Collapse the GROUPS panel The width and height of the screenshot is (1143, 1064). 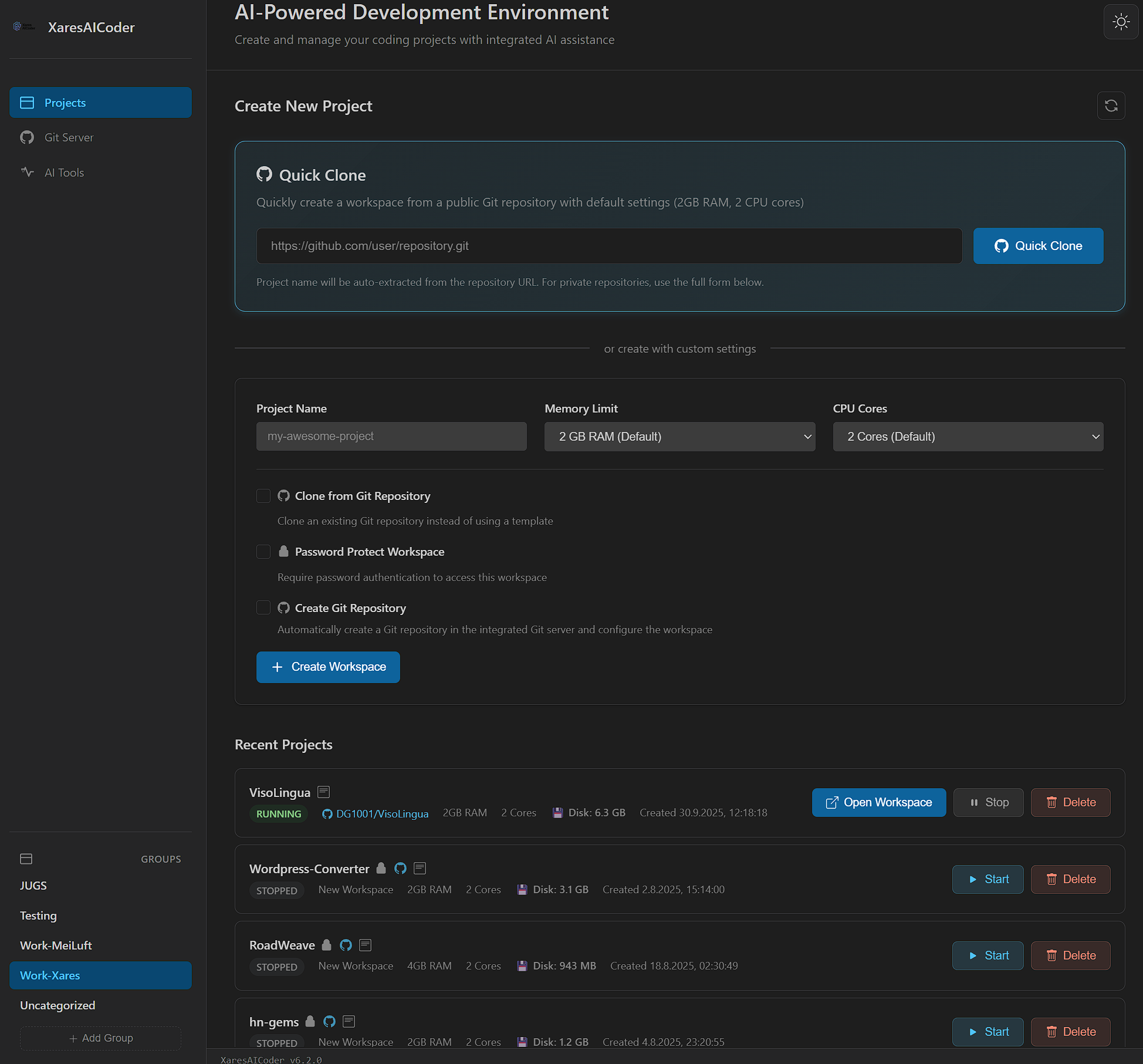(x=26, y=859)
